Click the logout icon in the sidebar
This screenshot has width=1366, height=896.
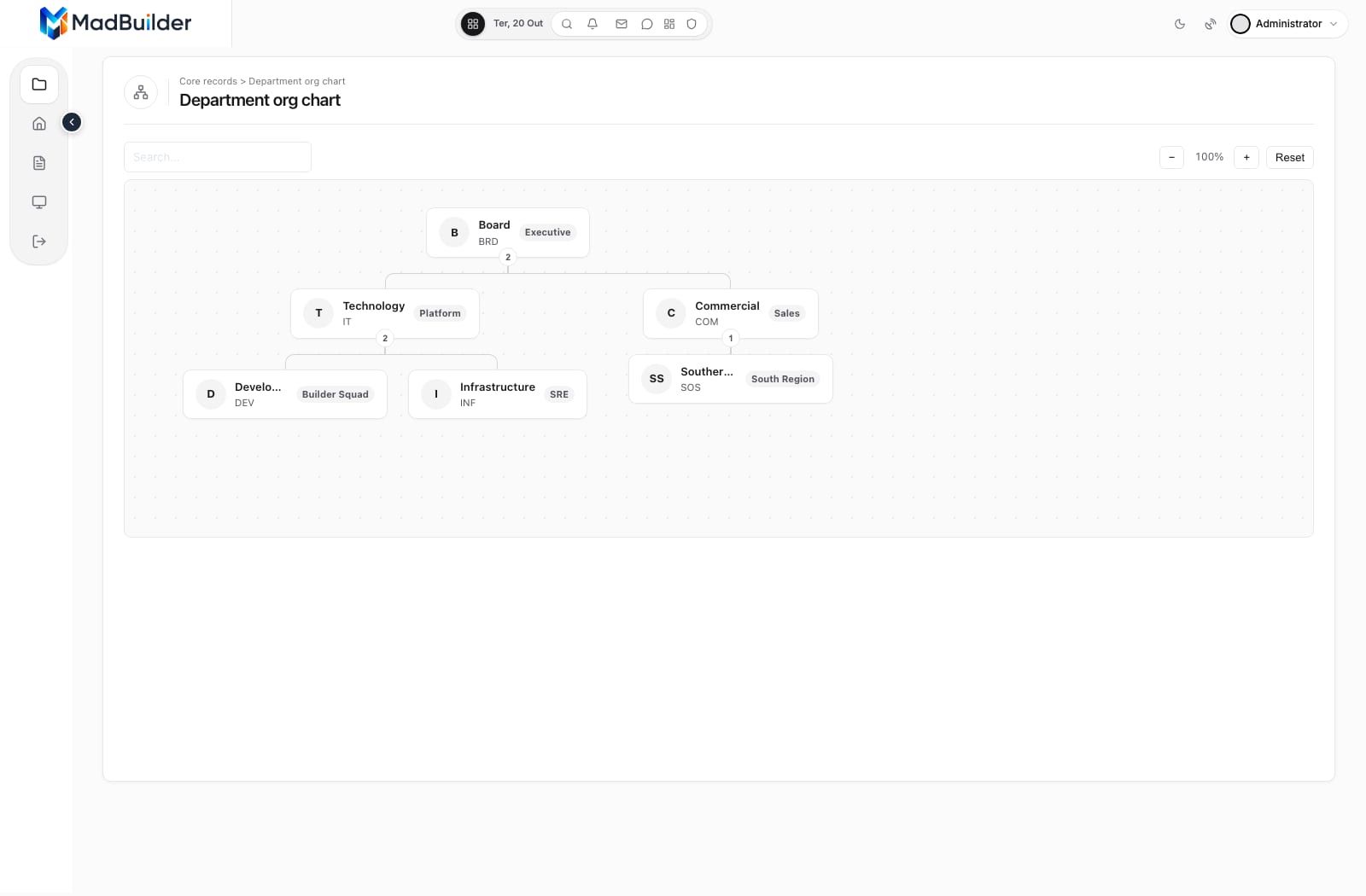click(39, 241)
